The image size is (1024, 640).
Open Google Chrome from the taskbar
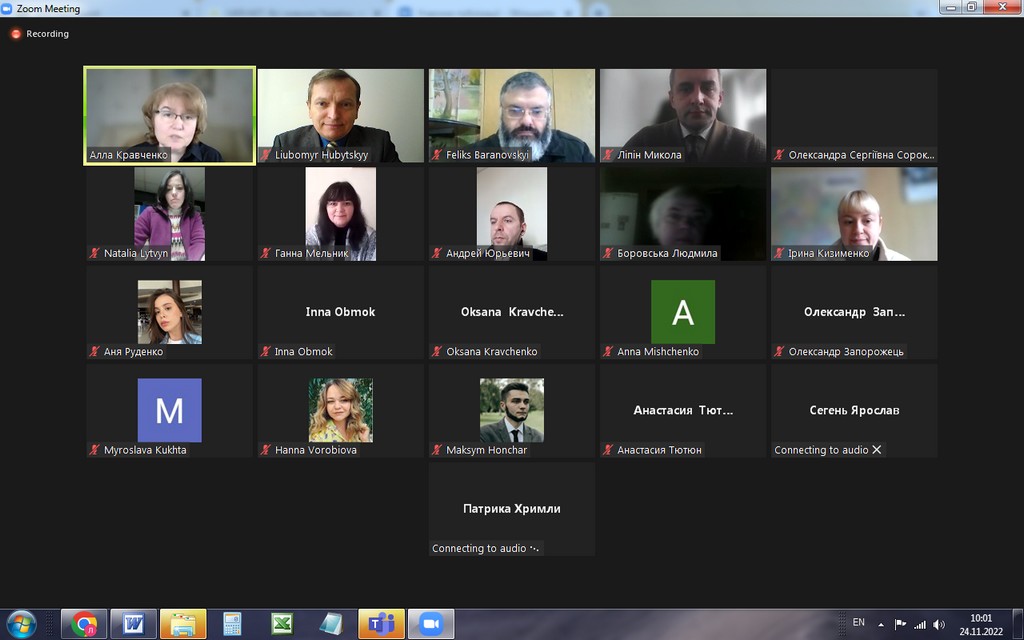(x=84, y=624)
